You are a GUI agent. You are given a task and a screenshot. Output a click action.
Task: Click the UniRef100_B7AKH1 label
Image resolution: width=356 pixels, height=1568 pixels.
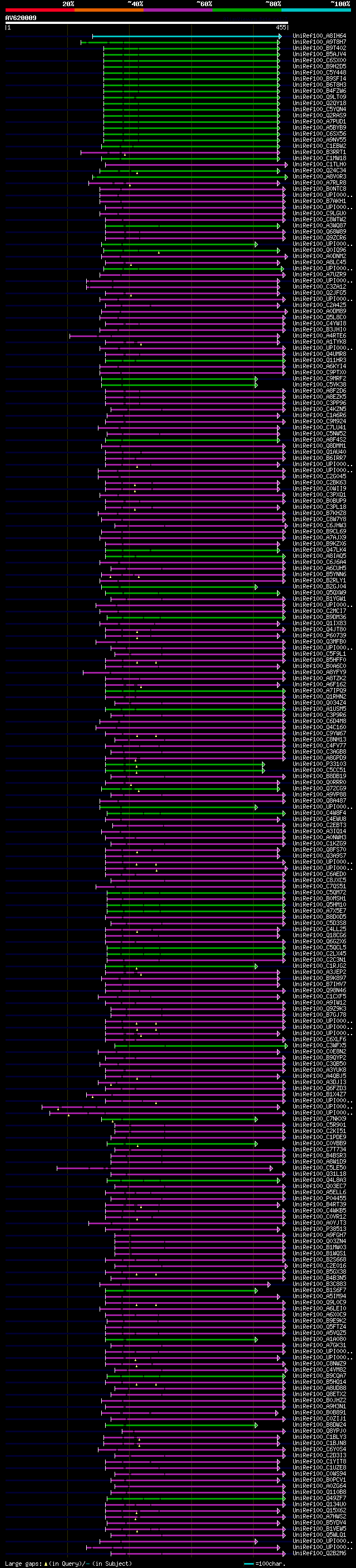319,201
